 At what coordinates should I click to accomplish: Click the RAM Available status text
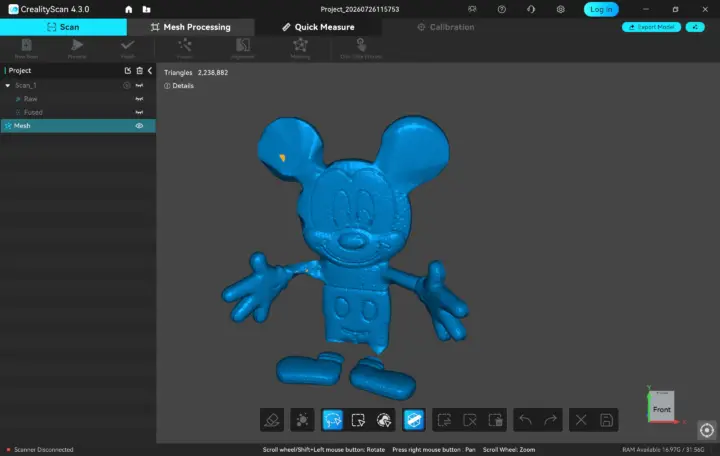[x=663, y=450]
